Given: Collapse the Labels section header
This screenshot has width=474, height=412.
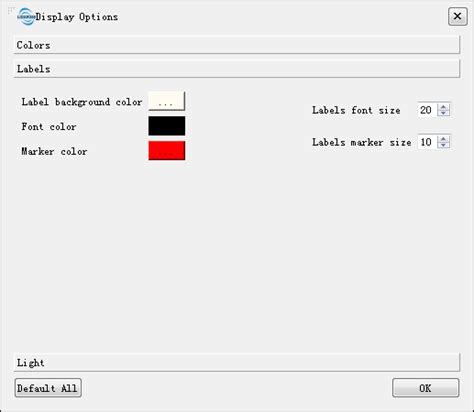Looking at the screenshot, I should point(237,69).
